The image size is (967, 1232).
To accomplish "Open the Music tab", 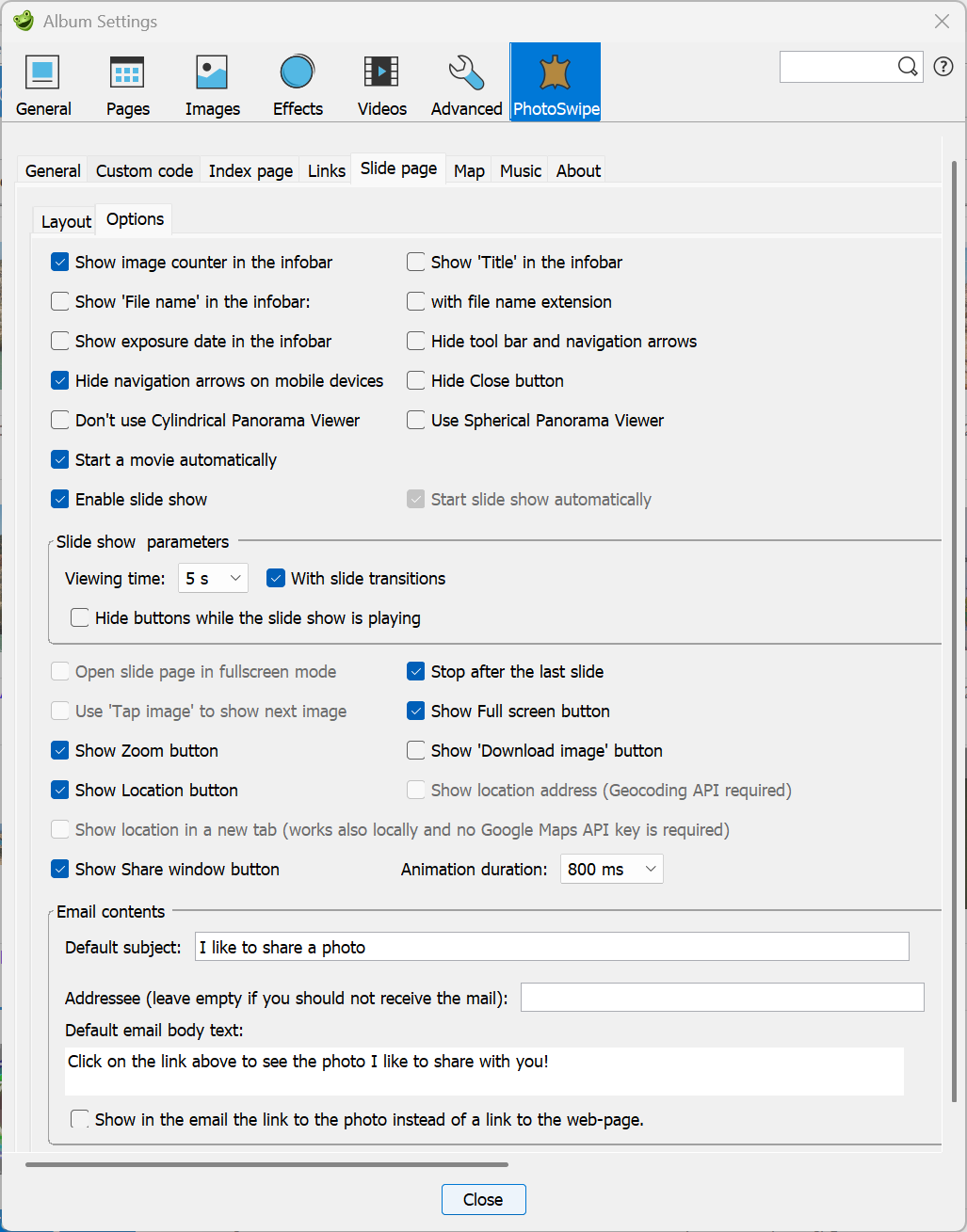I will pos(520,171).
